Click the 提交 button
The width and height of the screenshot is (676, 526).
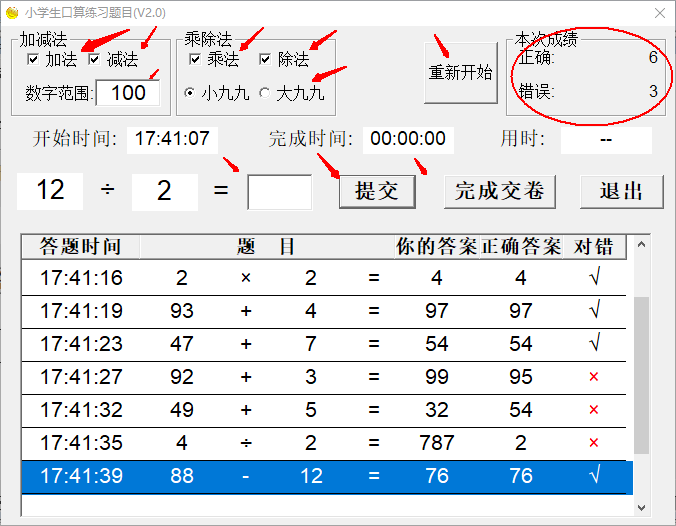377,191
